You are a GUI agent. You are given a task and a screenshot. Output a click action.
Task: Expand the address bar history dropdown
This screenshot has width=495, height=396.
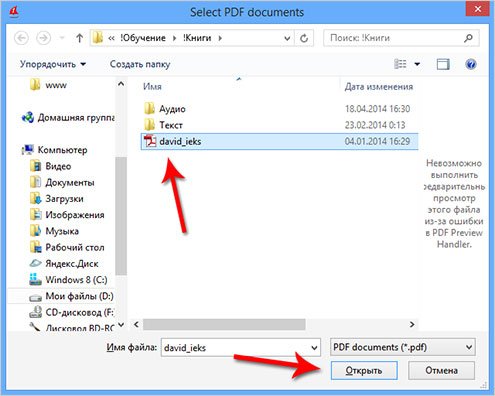[x=287, y=38]
